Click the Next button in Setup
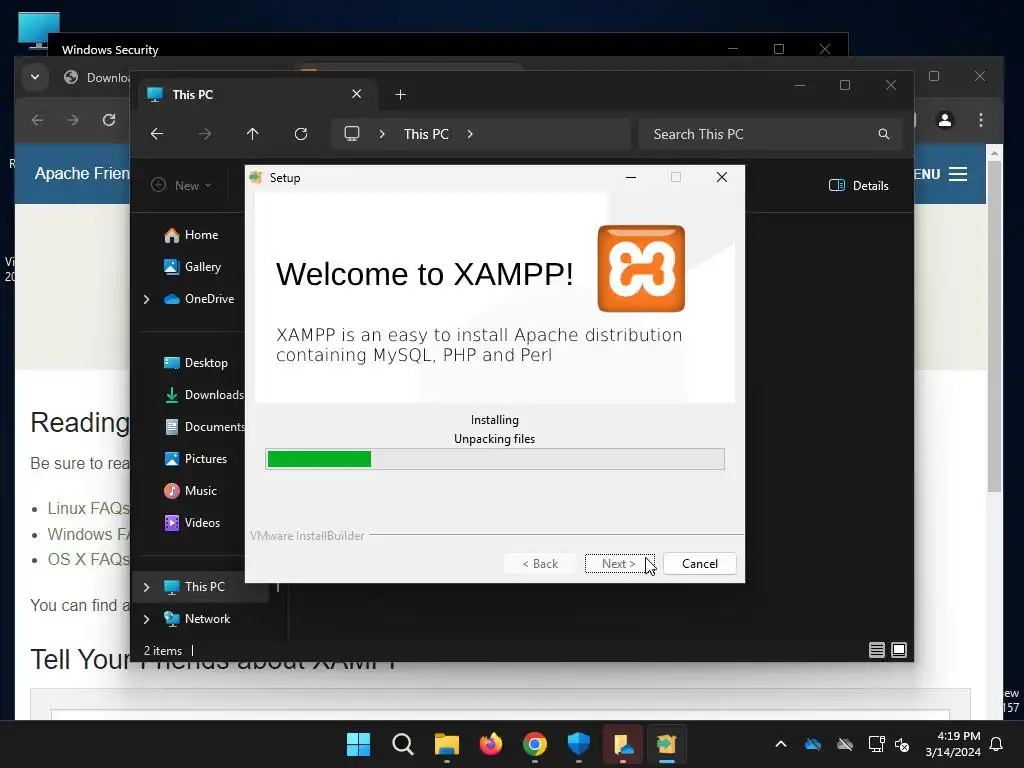Screen dimensions: 1024x768 [x=619, y=564]
